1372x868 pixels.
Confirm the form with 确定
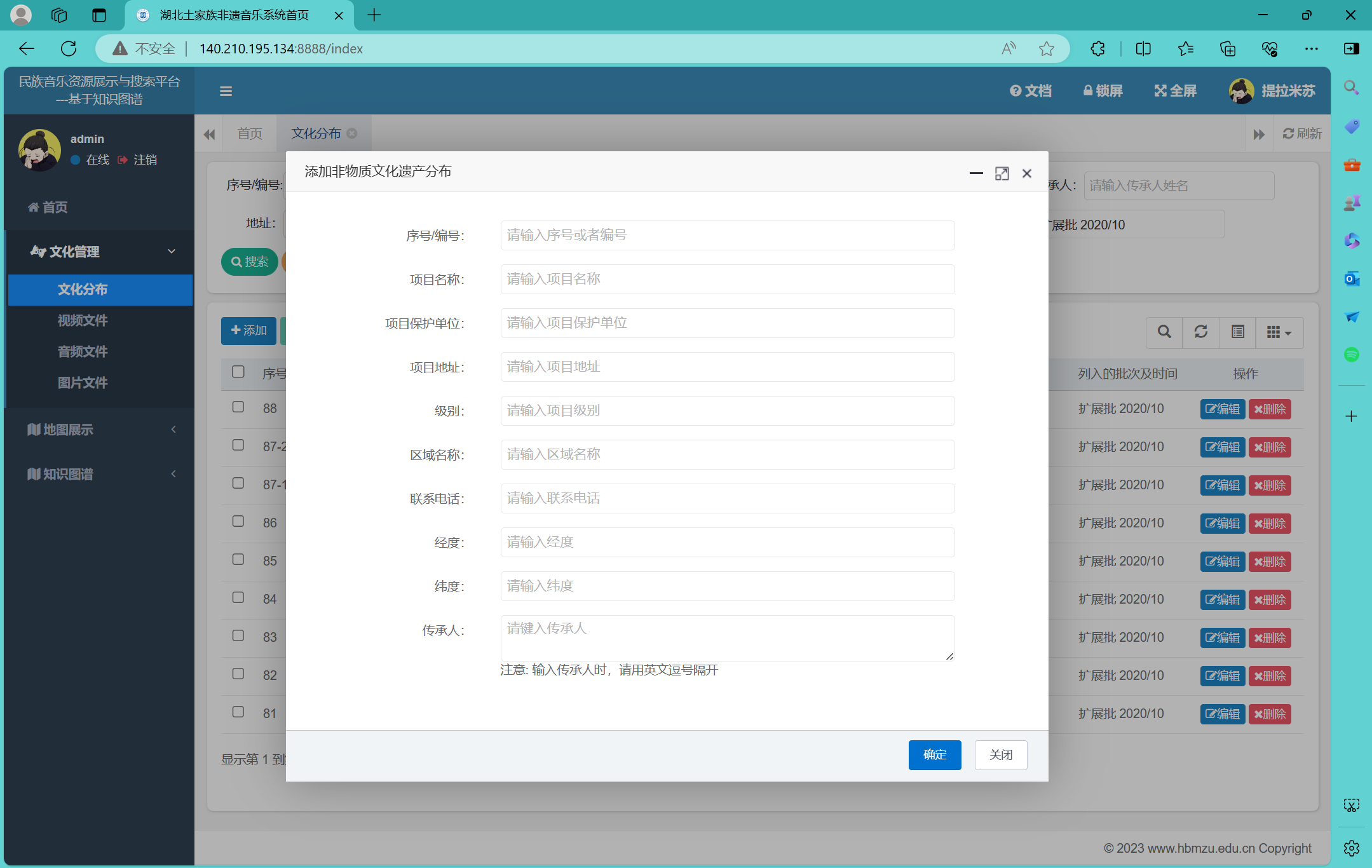[935, 755]
